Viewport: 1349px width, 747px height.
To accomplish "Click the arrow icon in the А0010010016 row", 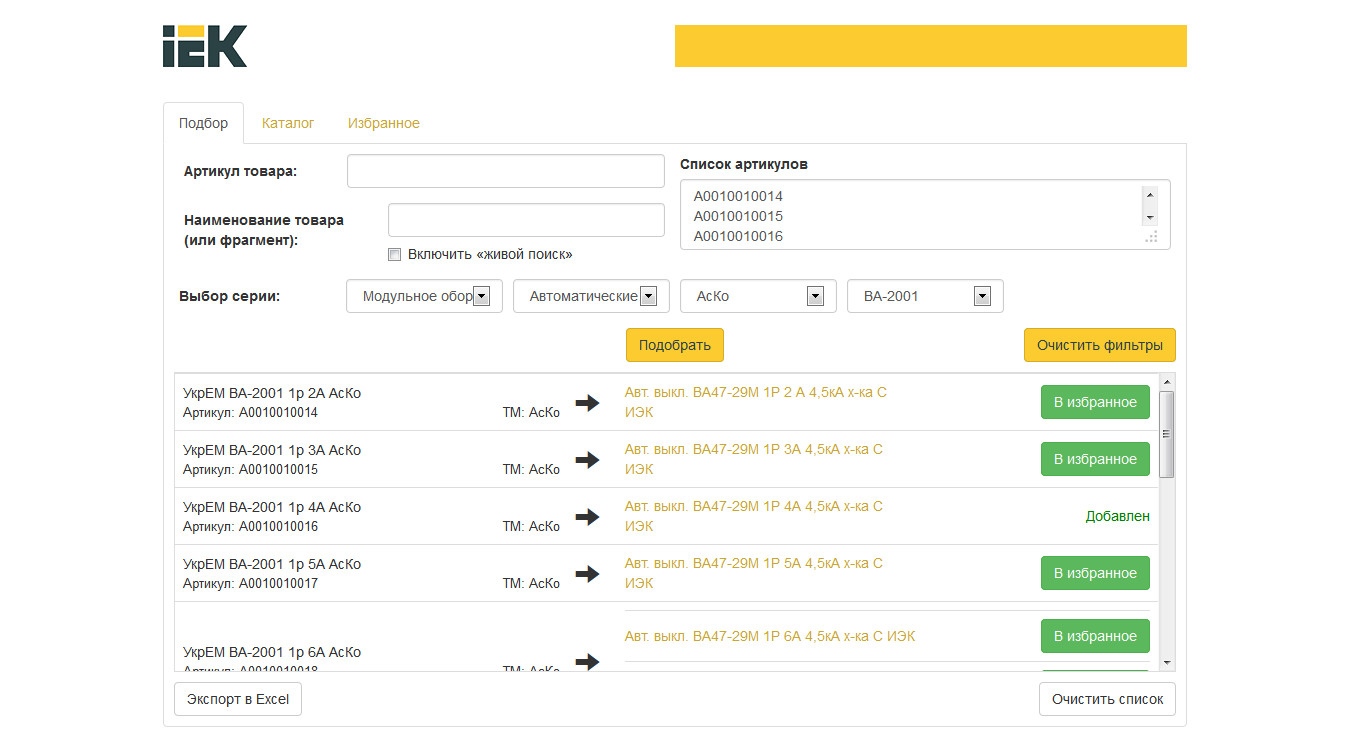I will click(587, 517).
